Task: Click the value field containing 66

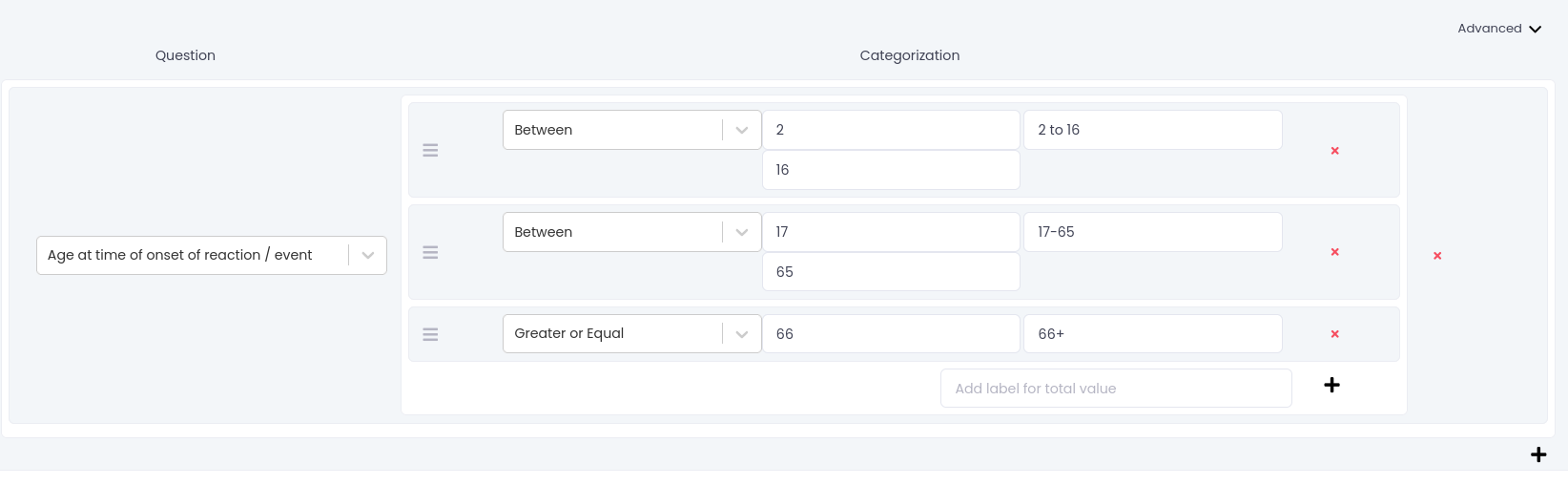Action: click(x=891, y=334)
